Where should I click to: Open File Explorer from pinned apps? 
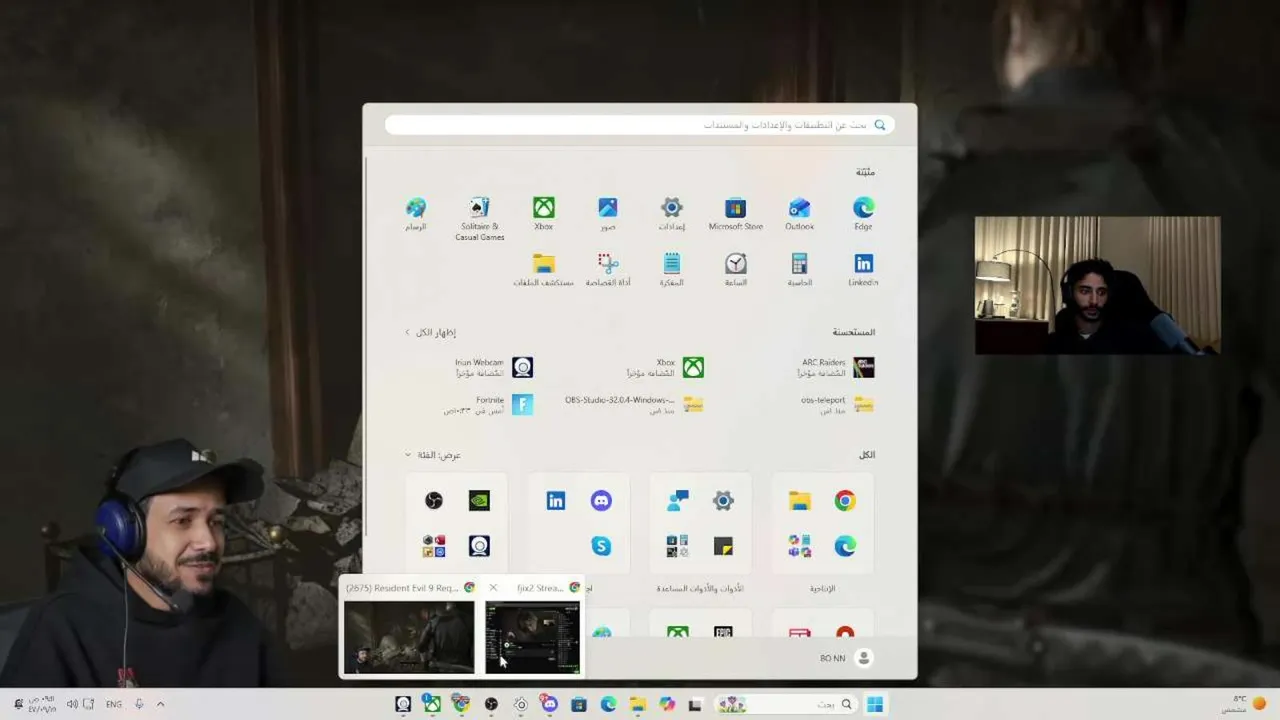click(x=543, y=269)
